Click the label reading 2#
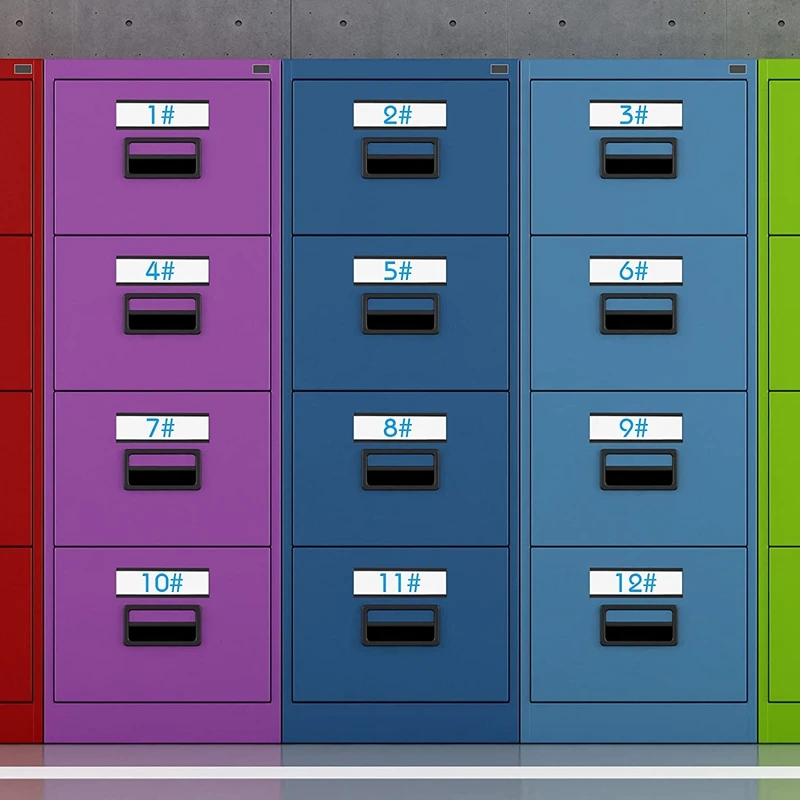 399,115
